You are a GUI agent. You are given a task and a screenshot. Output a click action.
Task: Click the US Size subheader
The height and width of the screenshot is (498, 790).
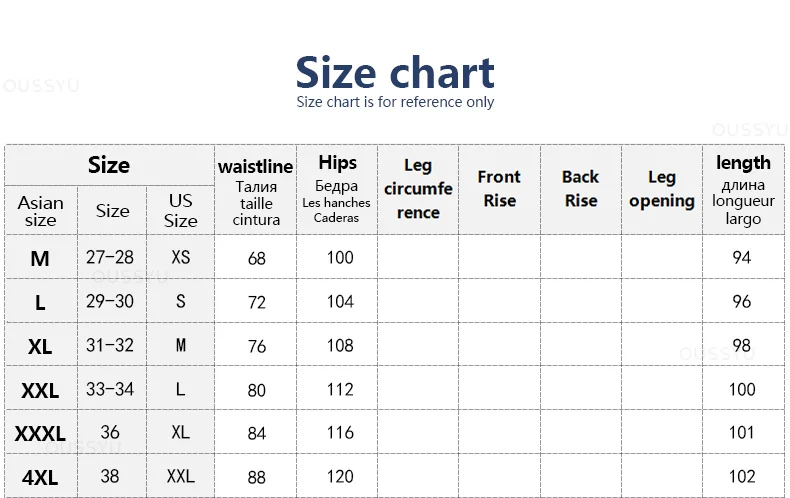[180, 211]
